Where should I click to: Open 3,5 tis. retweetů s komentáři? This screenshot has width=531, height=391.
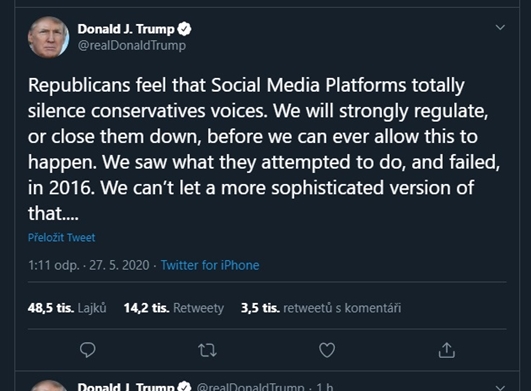pos(321,308)
